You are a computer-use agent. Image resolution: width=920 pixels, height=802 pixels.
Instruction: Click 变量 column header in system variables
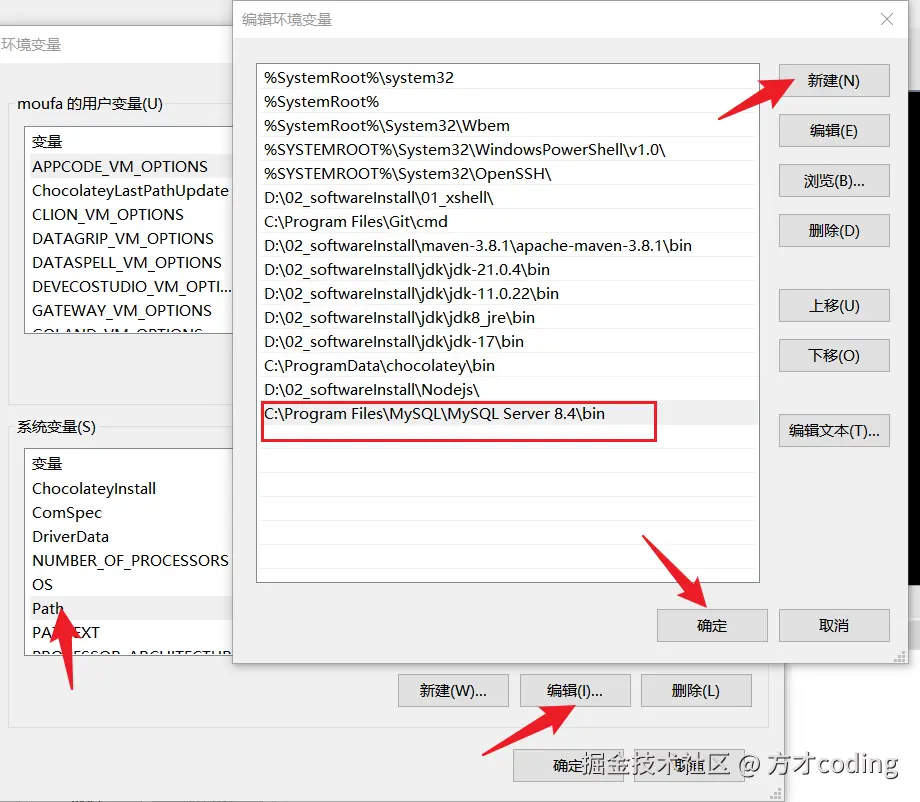pyautogui.click(x=47, y=463)
